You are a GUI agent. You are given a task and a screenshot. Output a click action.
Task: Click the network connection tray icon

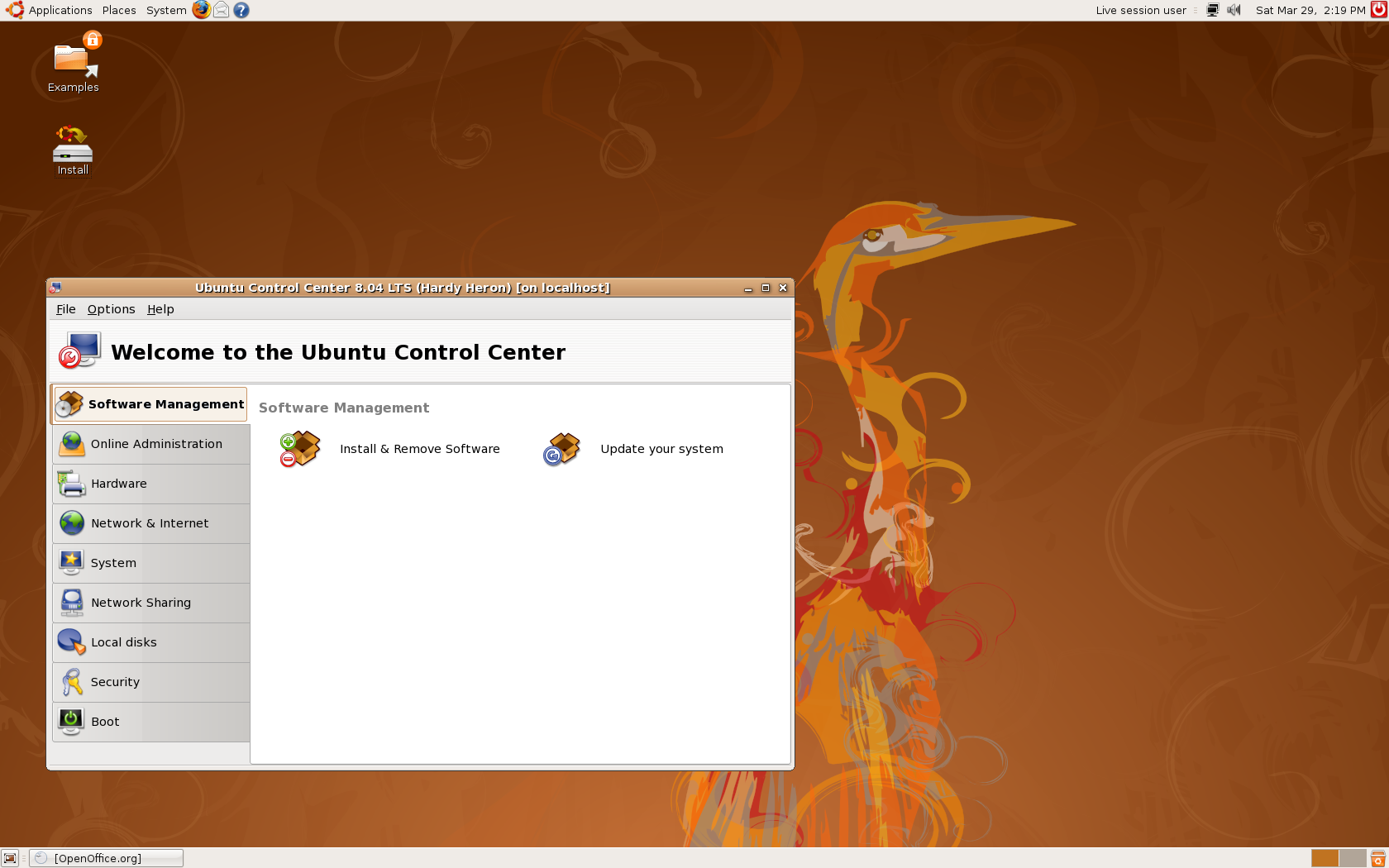click(1213, 10)
